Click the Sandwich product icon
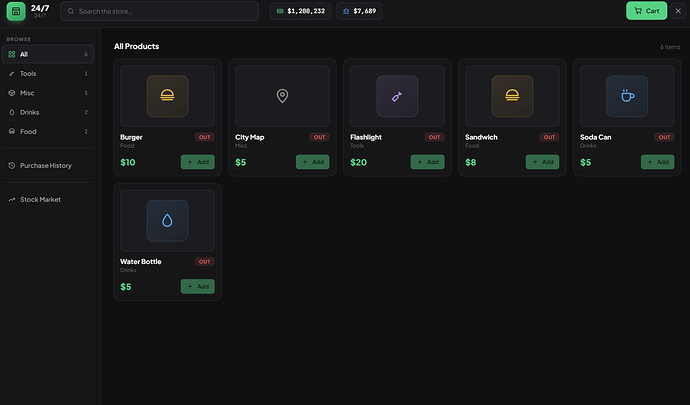 512,96
